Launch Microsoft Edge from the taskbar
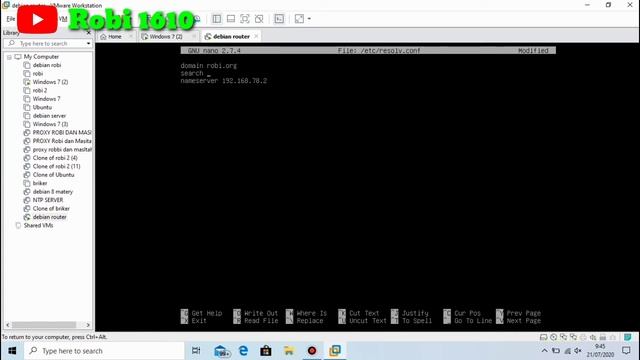This screenshot has height=360, width=640. click(x=244, y=351)
